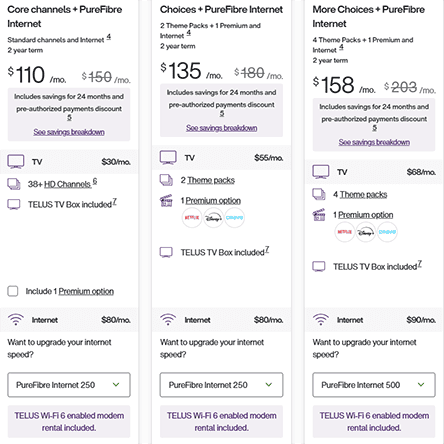The image size is (444, 444).
Task: Open the internet speed dropdown in Choices plan
Action: [221, 385]
